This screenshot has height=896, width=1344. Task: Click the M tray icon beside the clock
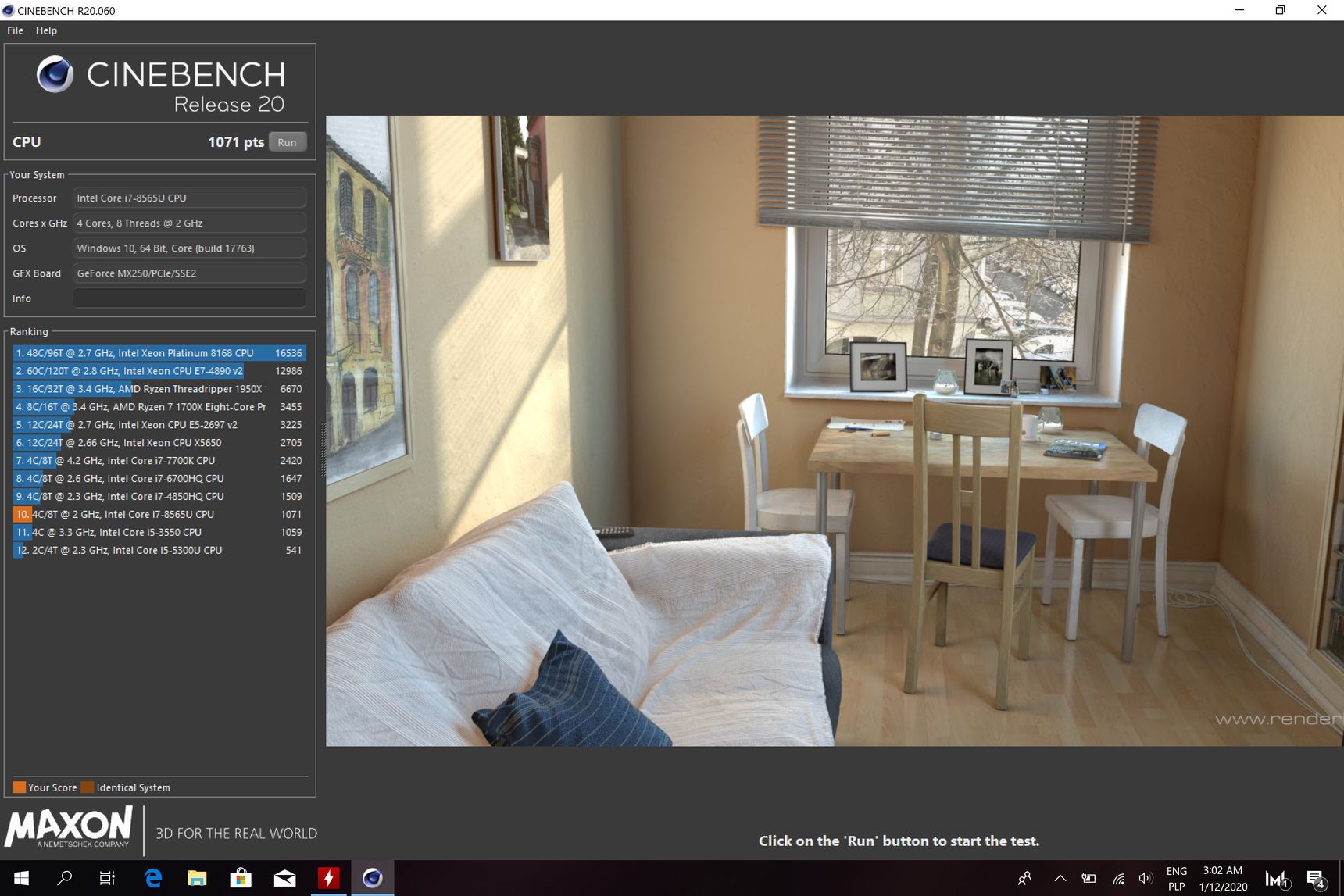click(1277, 879)
